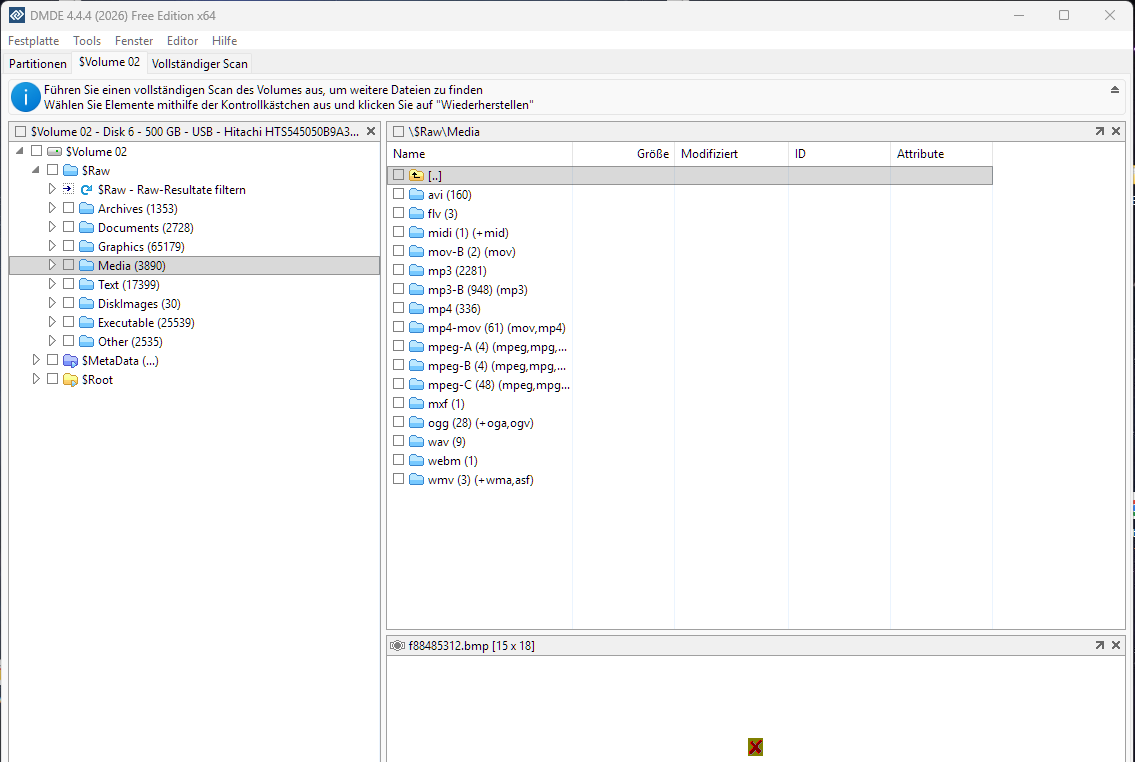Click the broken image thumbnail in preview
This screenshot has width=1135, height=762.
(755, 747)
